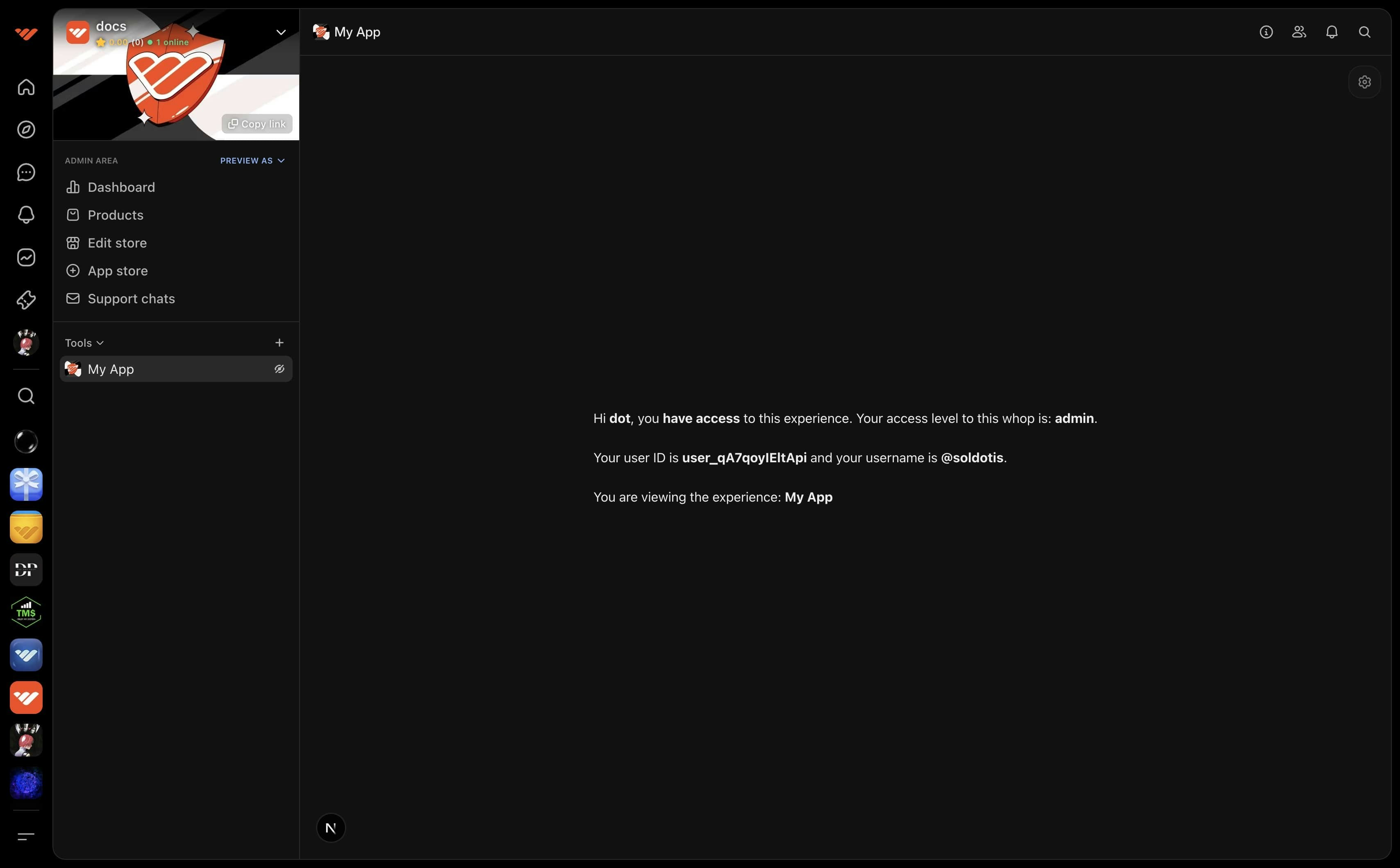
Task: Click the left rail notifications bell
Action: [x=26, y=215]
